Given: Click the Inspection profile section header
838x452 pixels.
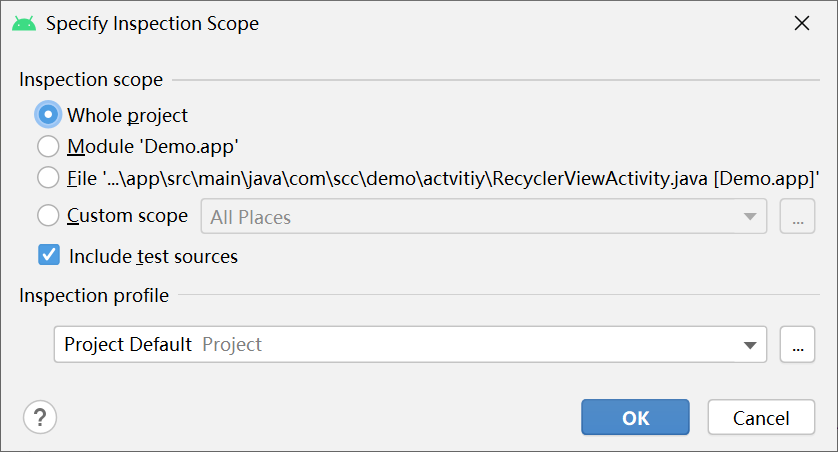Looking at the screenshot, I should click(94, 295).
